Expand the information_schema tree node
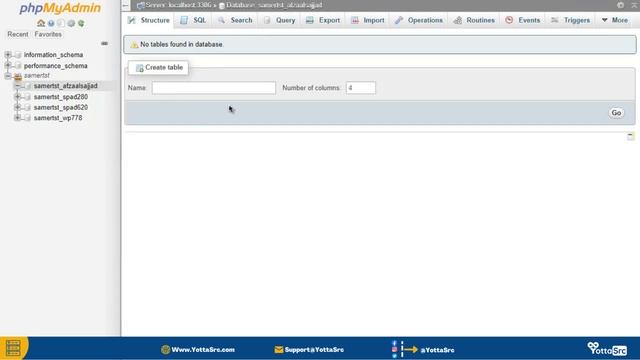640x360 pixels. [8, 54]
